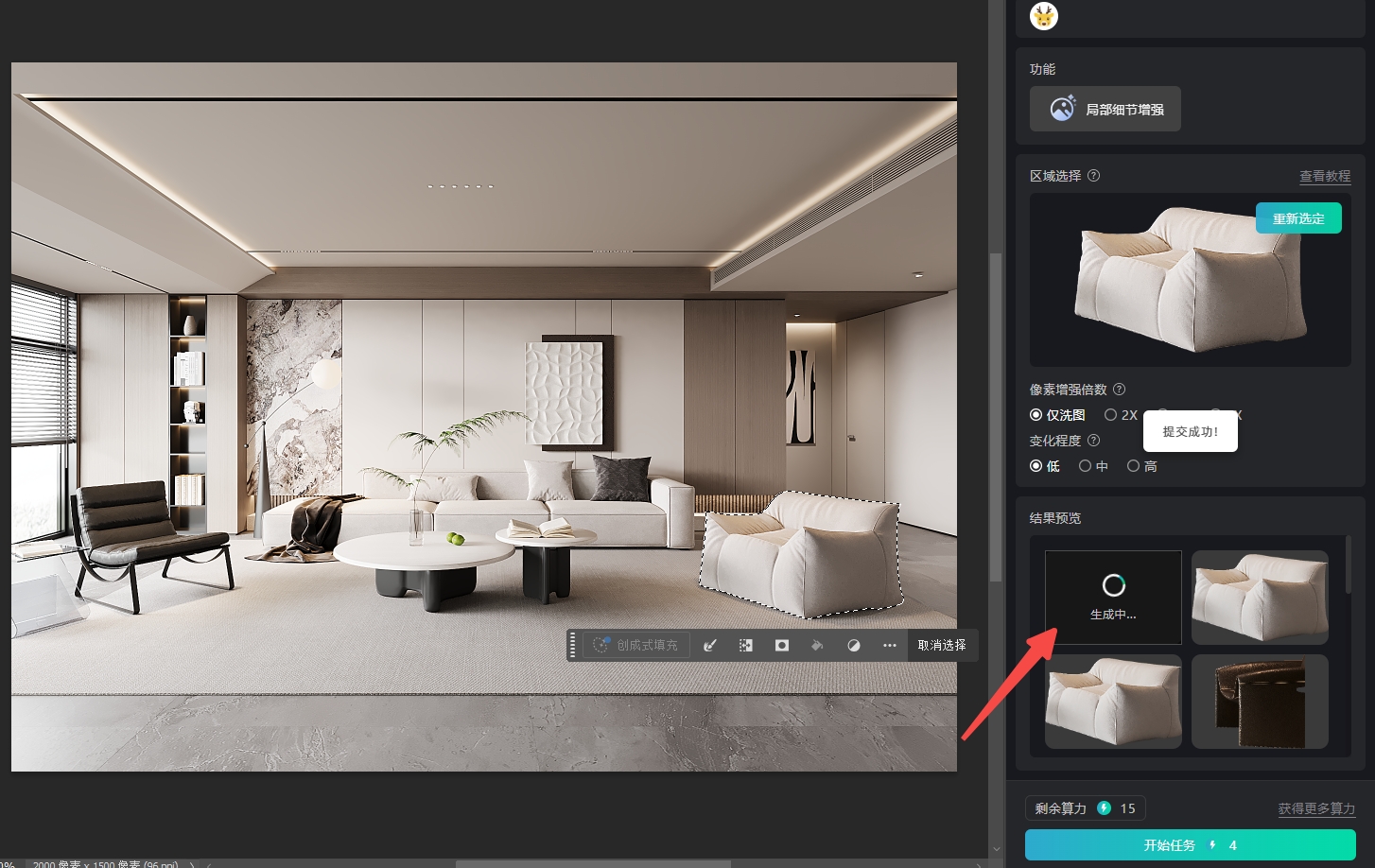The image size is (1375, 868).
Task: Click the selected sofa region preview
Action: pos(1191,280)
